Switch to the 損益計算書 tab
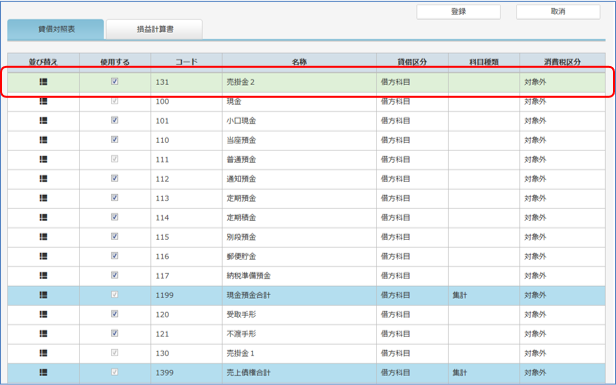This screenshot has width=616, height=385. [x=154, y=29]
